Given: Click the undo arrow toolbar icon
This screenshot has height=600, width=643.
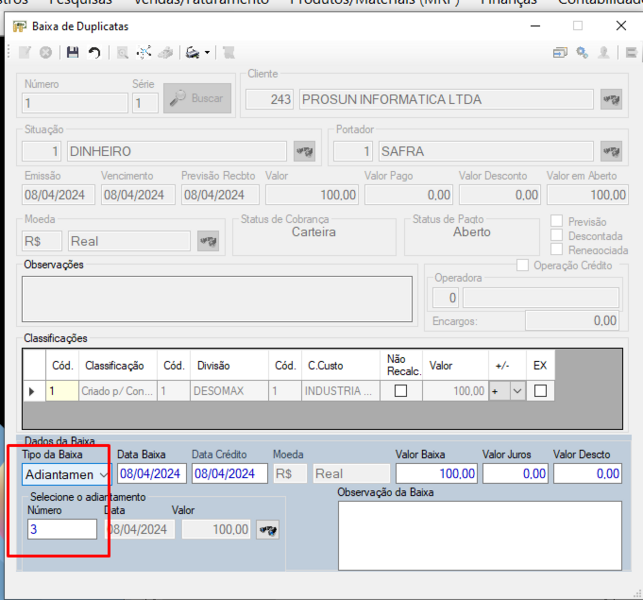Looking at the screenshot, I should point(95,52).
